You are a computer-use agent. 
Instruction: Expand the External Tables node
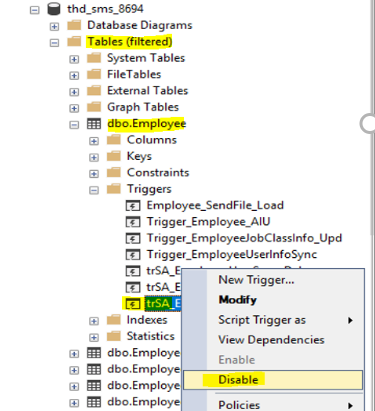74,92
